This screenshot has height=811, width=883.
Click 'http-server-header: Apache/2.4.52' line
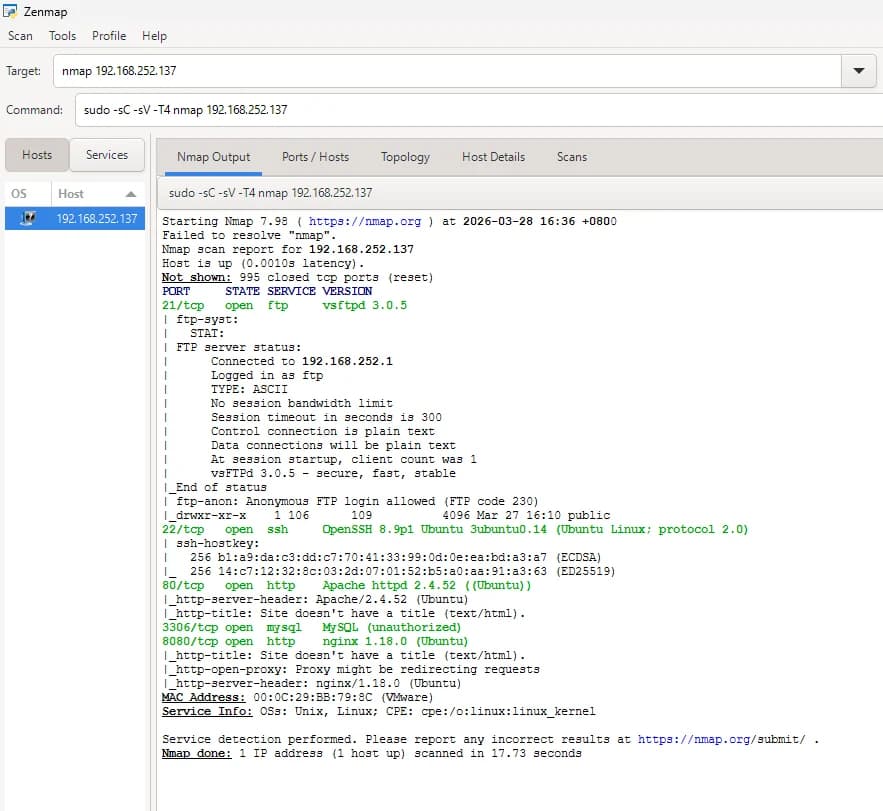pos(315,599)
